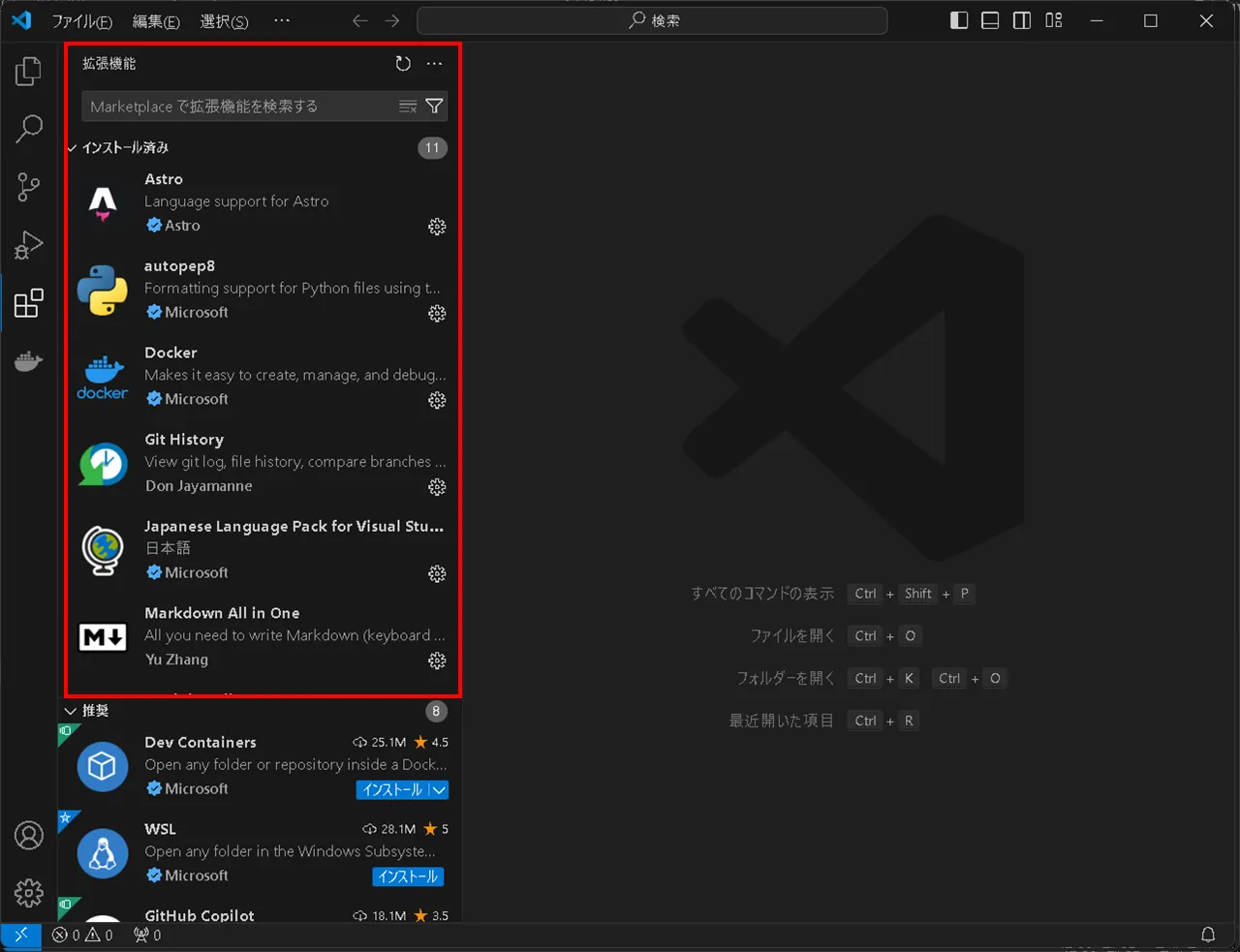Open the errors and warnings status item

[x=82, y=935]
